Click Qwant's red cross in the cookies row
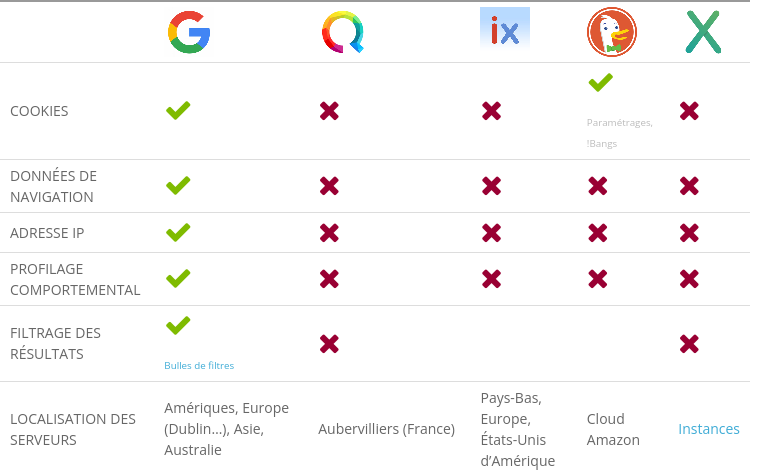The width and height of the screenshot is (761, 473). tap(329, 111)
